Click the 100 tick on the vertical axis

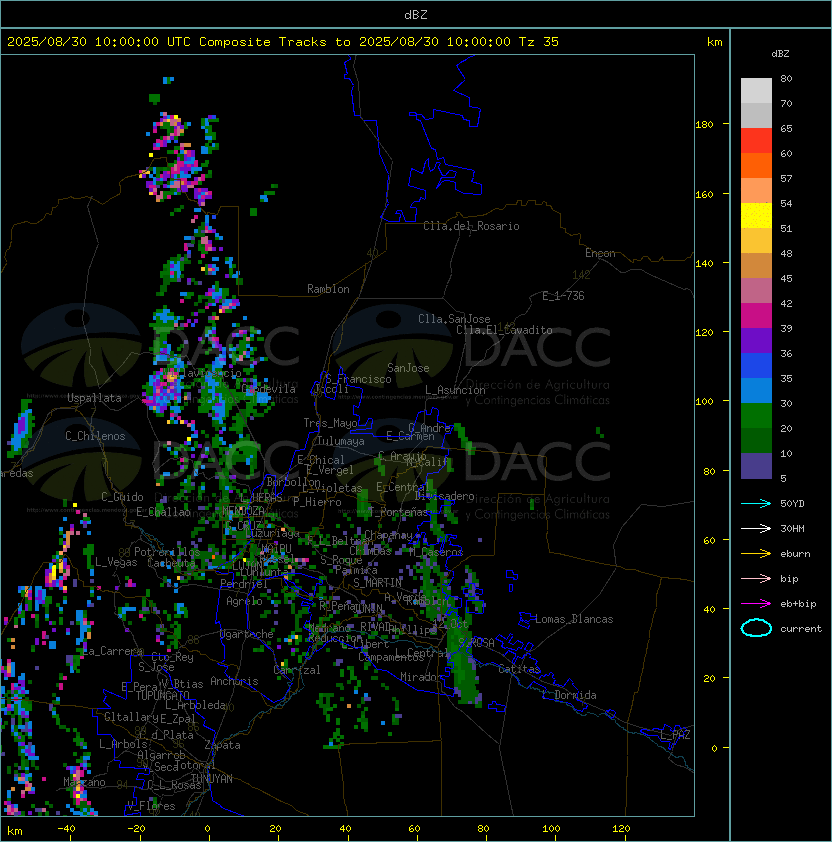(x=704, y=402)
